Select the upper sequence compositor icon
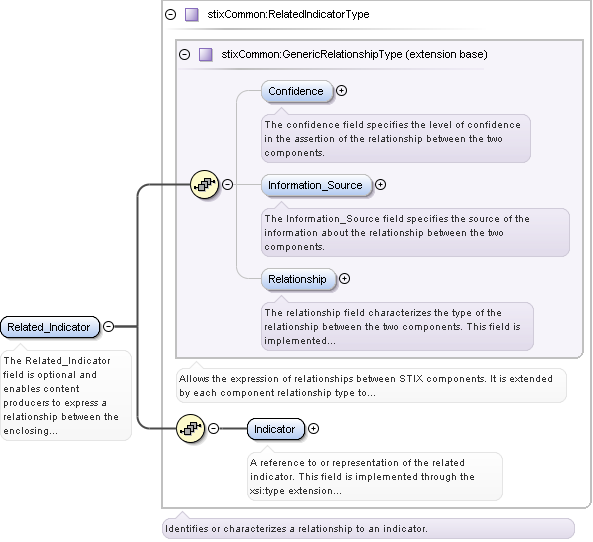The height and width of the screenshot is (542, 593). point(205,185)
